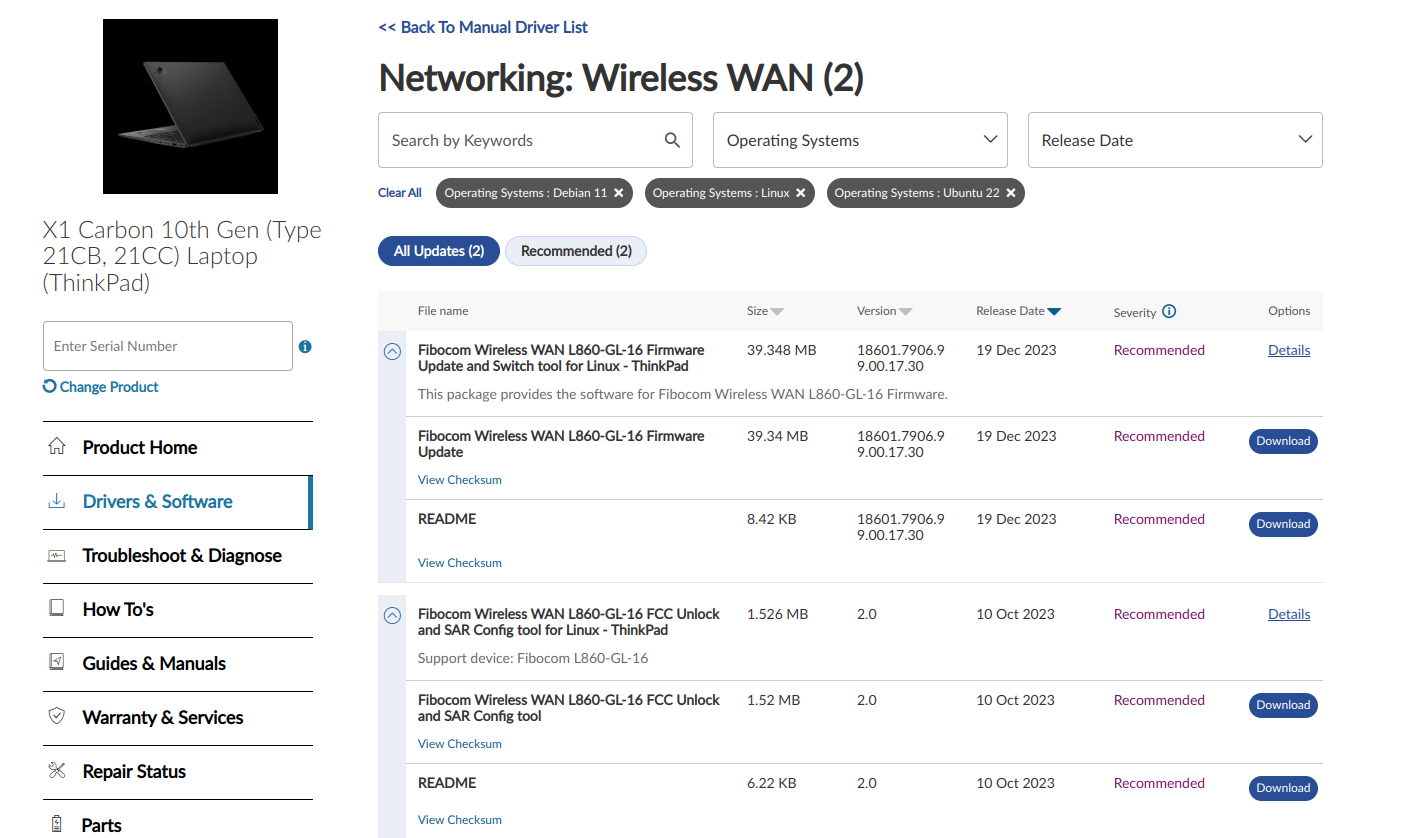Click 'Support device: Fibocom L860-GL-16' text
This screenshot has width=1402, height=838.
pos(533,658)
